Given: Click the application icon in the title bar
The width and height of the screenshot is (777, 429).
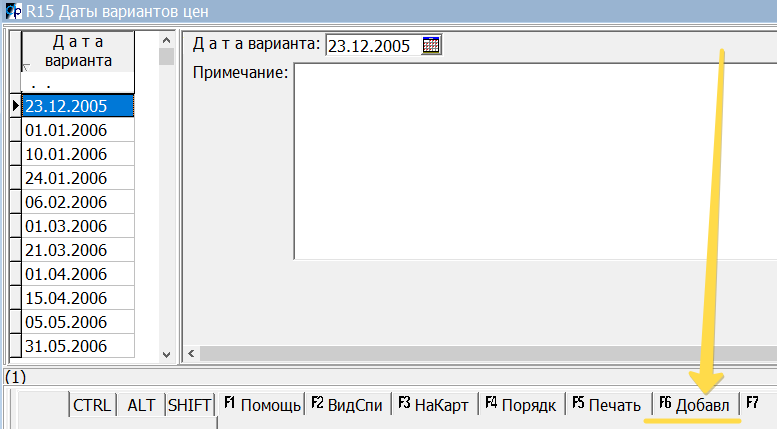Looking at the screenshot, I should click(x=13, y=10).
